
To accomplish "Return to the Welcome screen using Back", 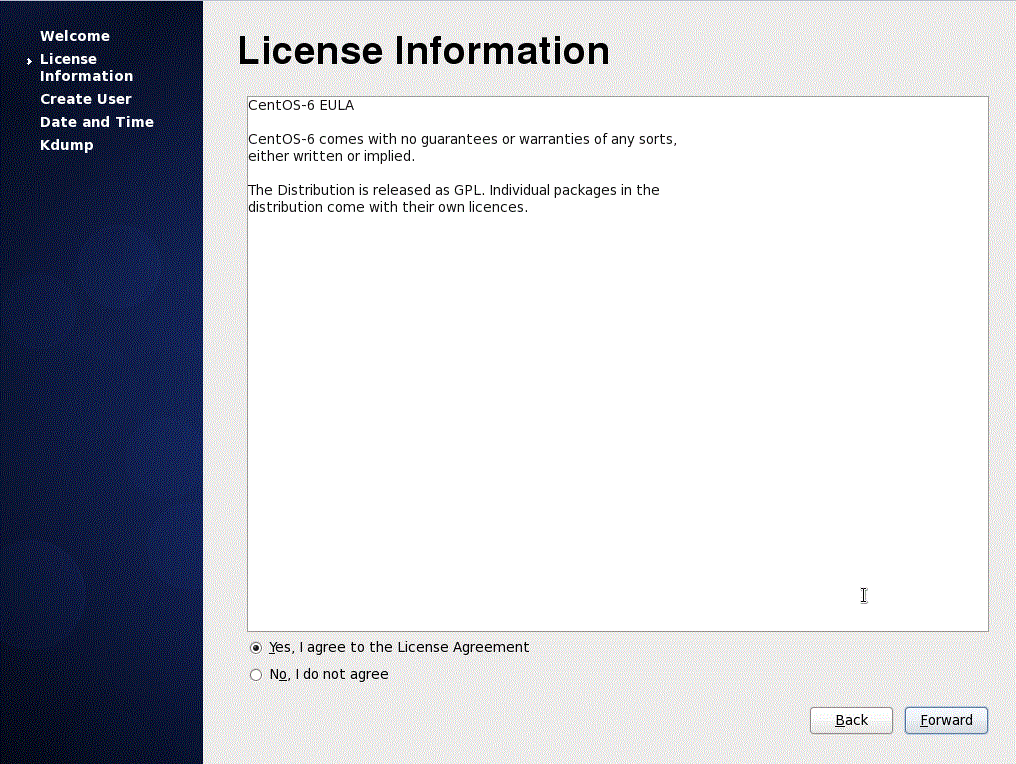I will click(x=851, y=720).
